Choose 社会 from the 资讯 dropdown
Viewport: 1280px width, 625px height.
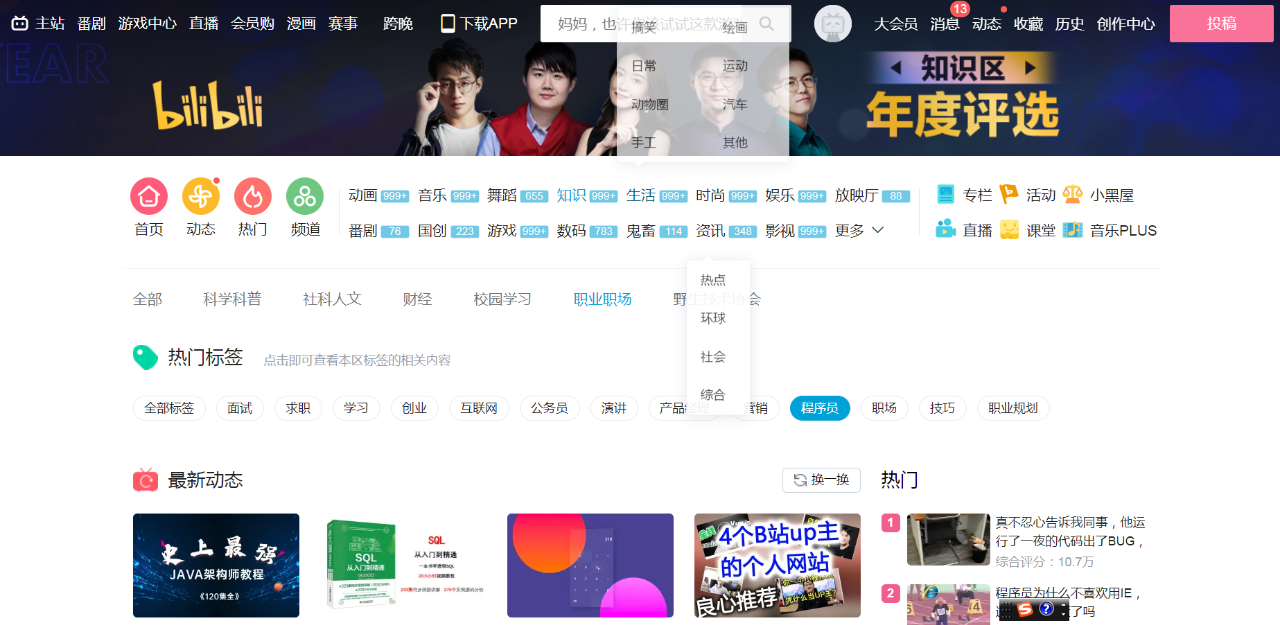click(713, 356)
